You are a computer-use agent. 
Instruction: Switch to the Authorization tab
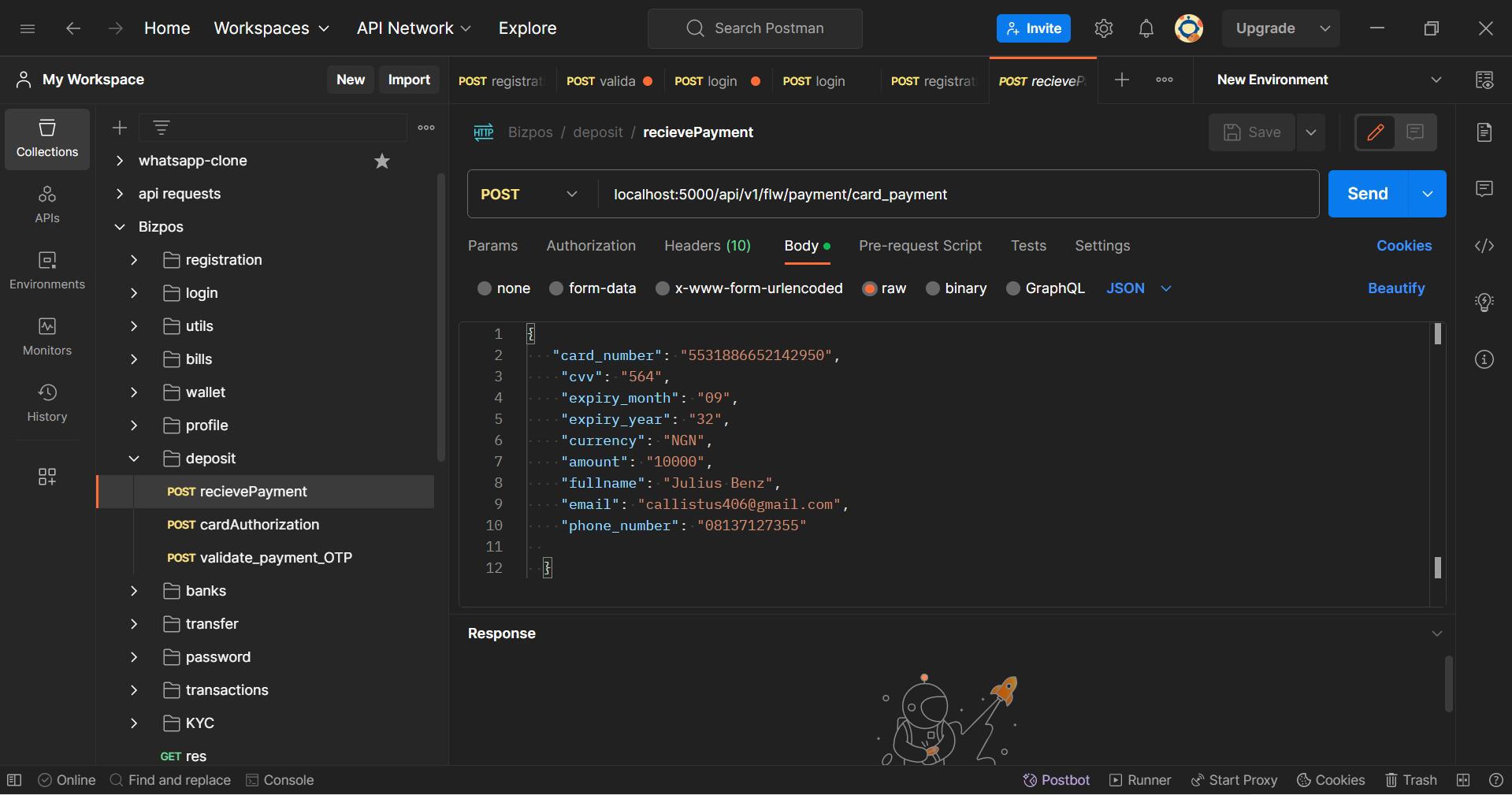point(591,246)
